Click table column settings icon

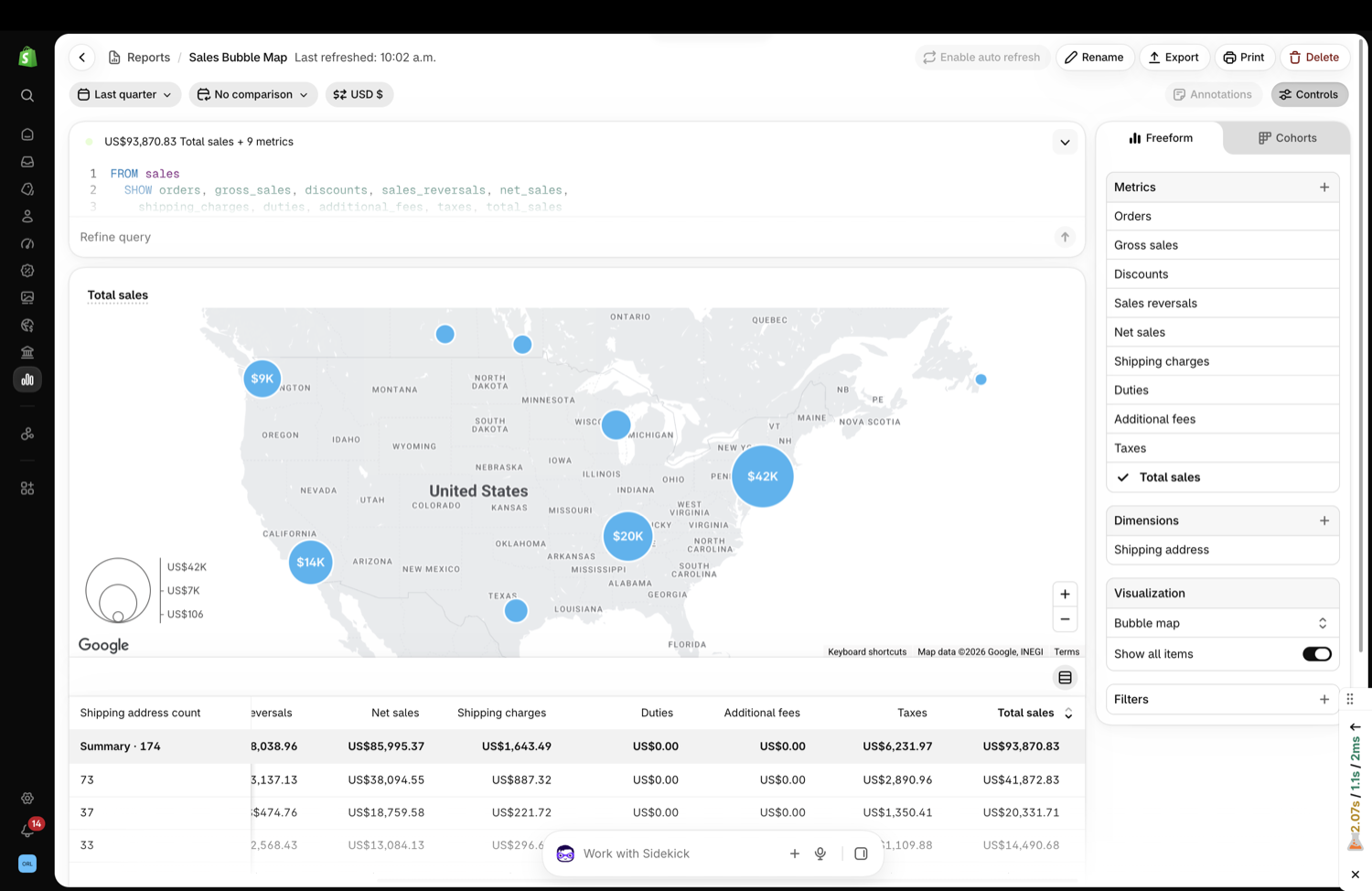pos(1065,678)
